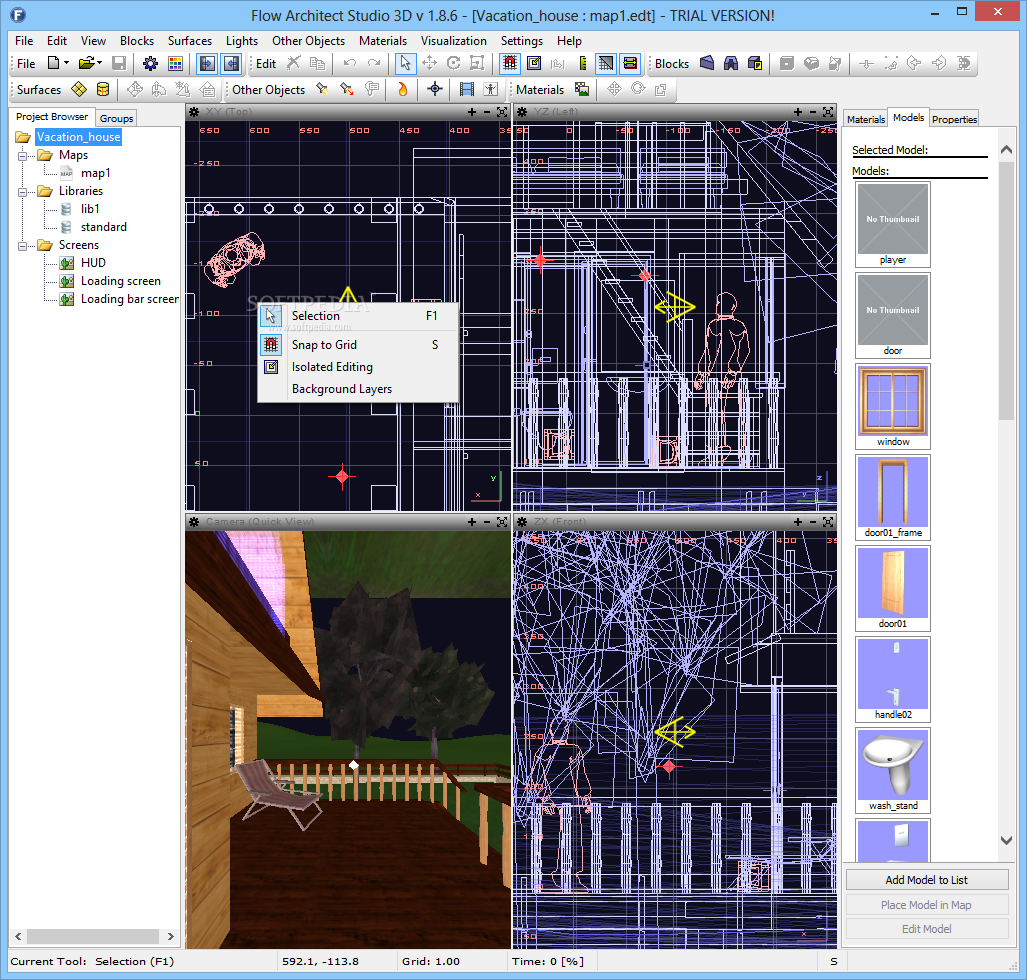Toggle Isolated Editing toolbar button
The height and width of the screenshot is (980, 1027).
[534, 64]
